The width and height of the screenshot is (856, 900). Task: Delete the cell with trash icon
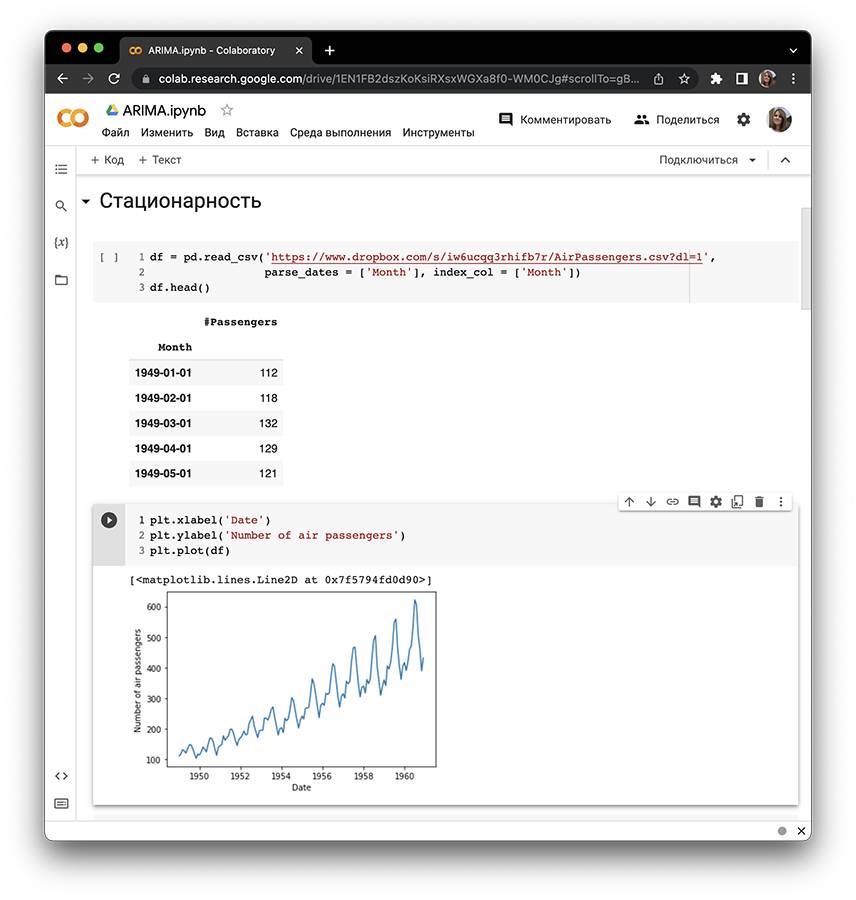point(759,502)
